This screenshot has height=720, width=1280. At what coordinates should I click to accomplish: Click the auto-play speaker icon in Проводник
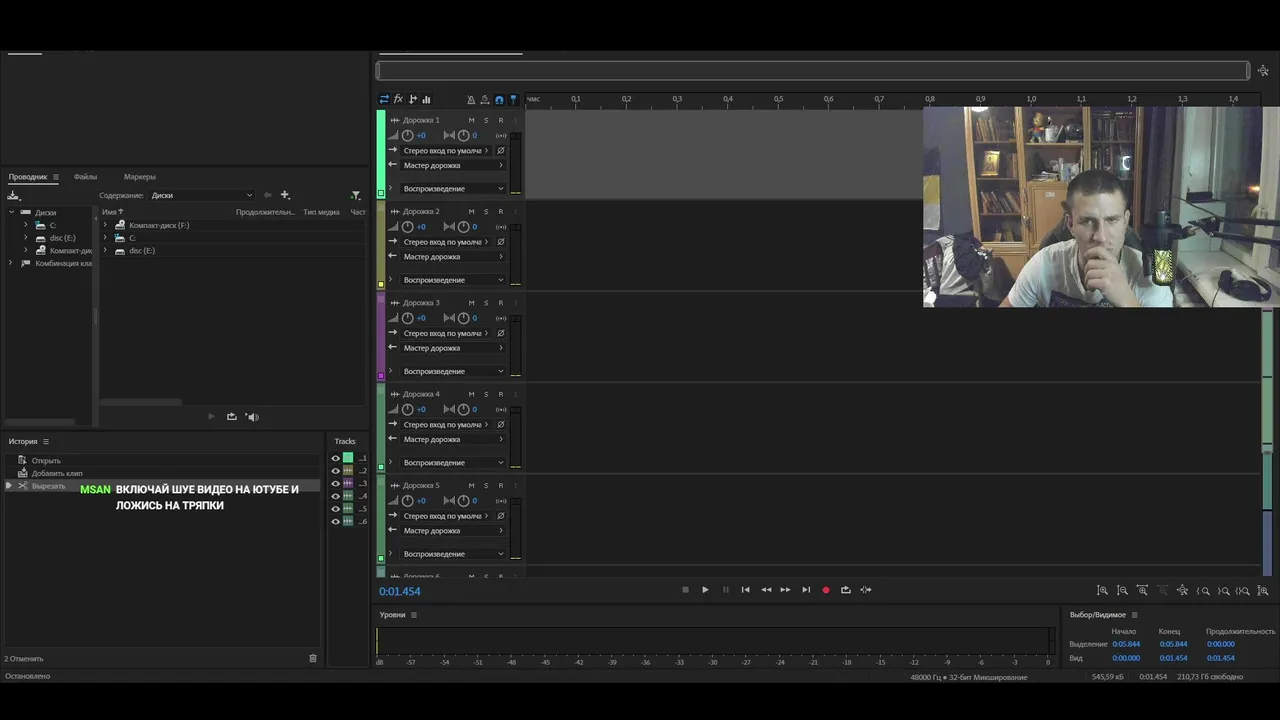[252, 417]
